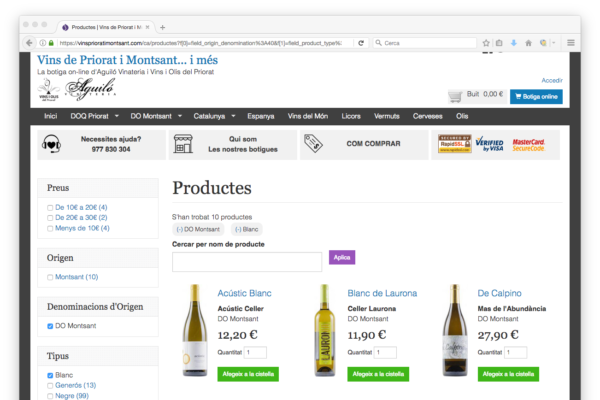Enable the Negre wine type filter
The height and width of the screenshot is (400, 600).
pyautogui.click(x=51, y=395)
